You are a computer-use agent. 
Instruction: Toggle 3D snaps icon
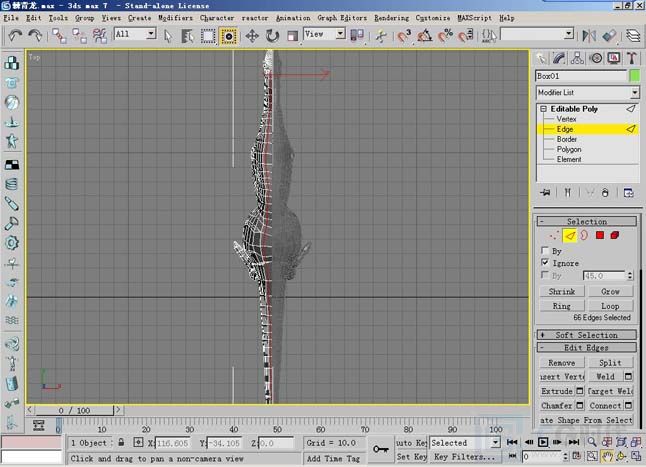pos(404,36)
